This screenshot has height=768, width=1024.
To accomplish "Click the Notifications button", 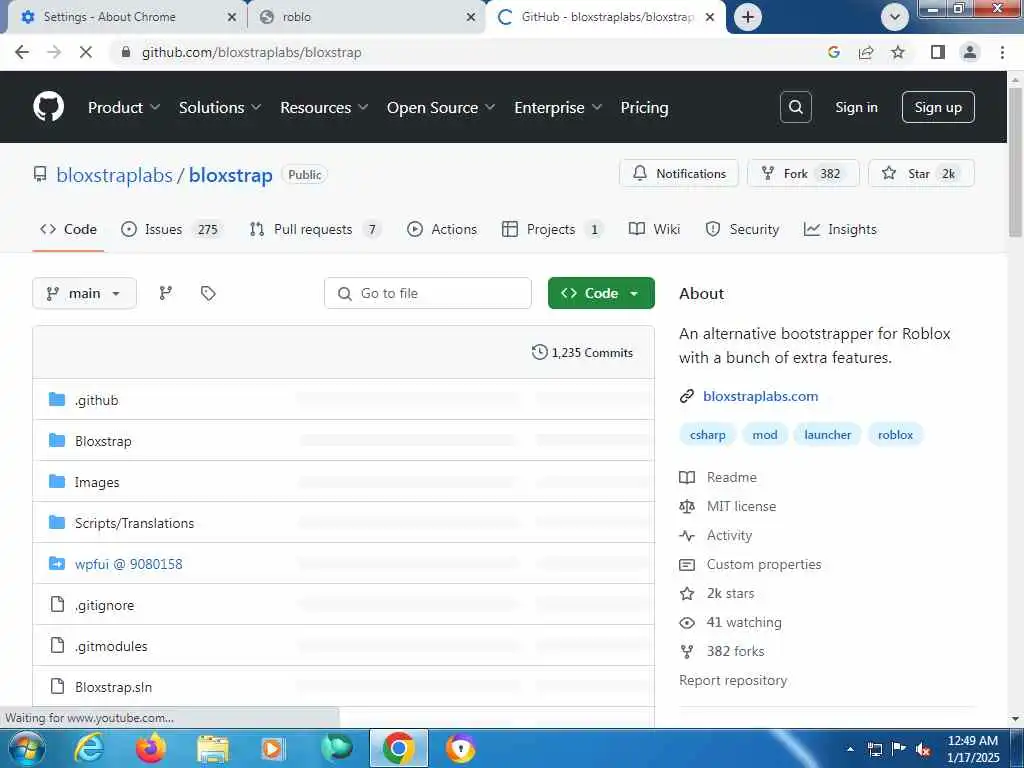I will 679,173.
